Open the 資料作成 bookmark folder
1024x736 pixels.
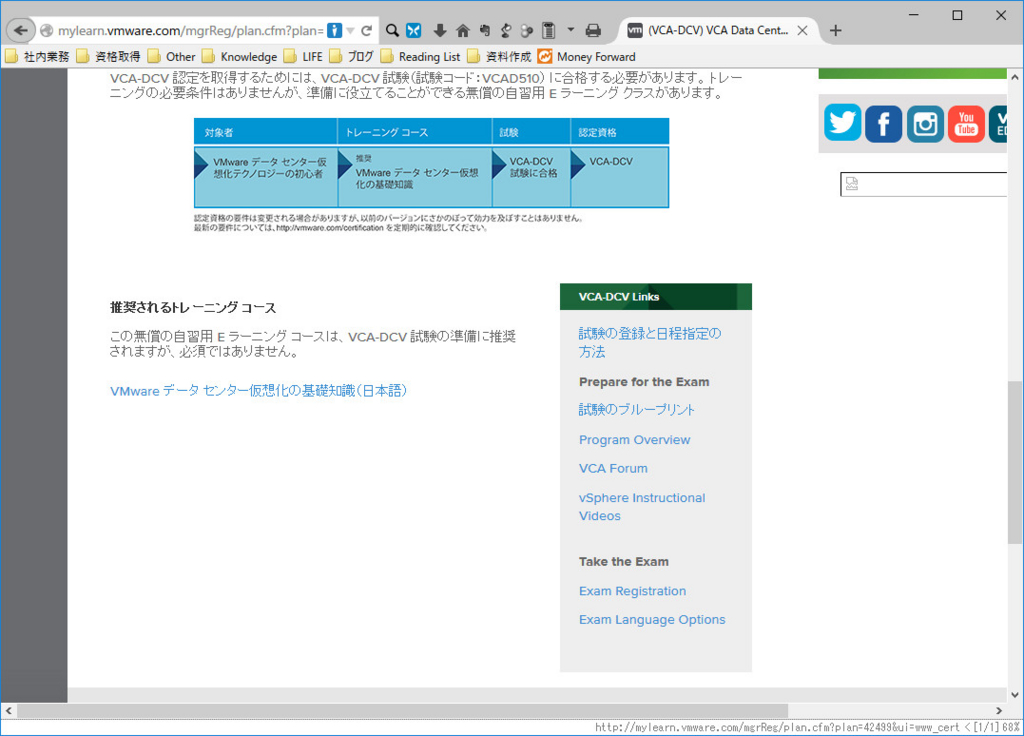(x=500, y=57)
